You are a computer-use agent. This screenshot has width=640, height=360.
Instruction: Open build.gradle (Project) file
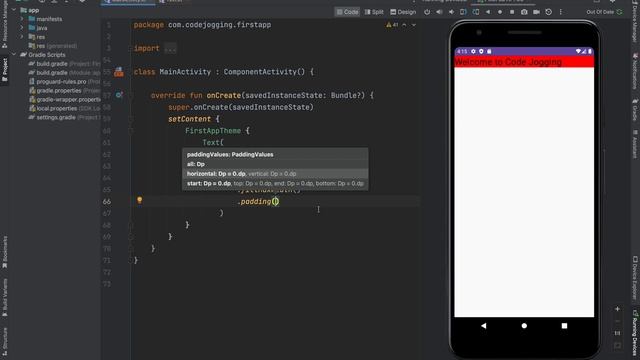coord(64,64)
